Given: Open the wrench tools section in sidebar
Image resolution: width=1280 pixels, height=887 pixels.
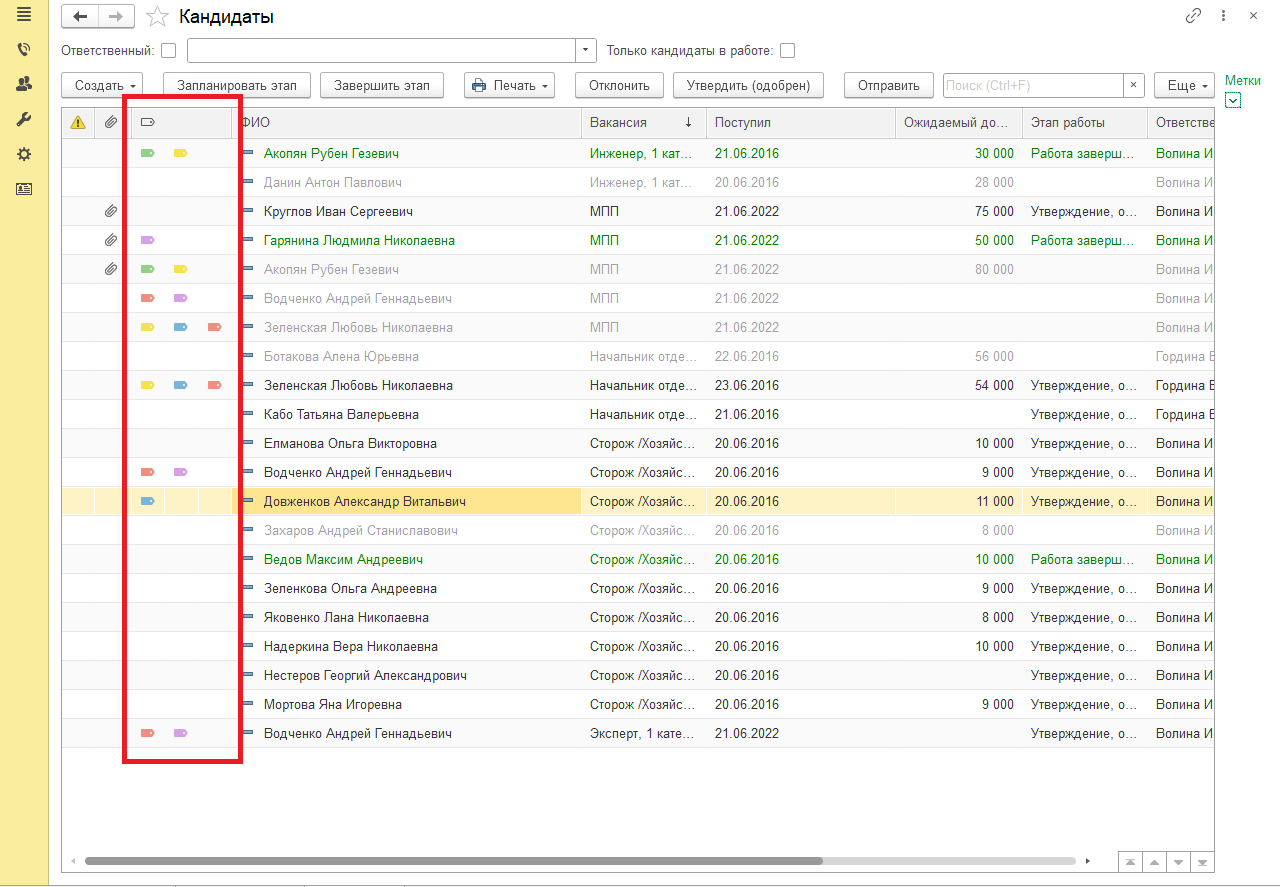Looking at the screenshot, I should [24, 120].
